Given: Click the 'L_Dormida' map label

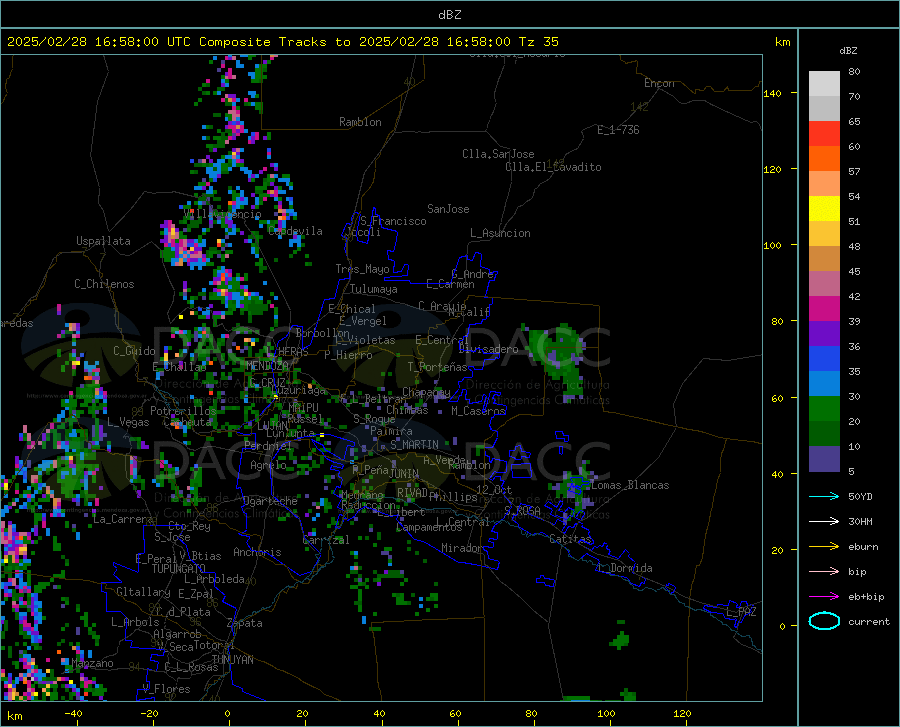Looking at the screenshot, I should 625,568.
